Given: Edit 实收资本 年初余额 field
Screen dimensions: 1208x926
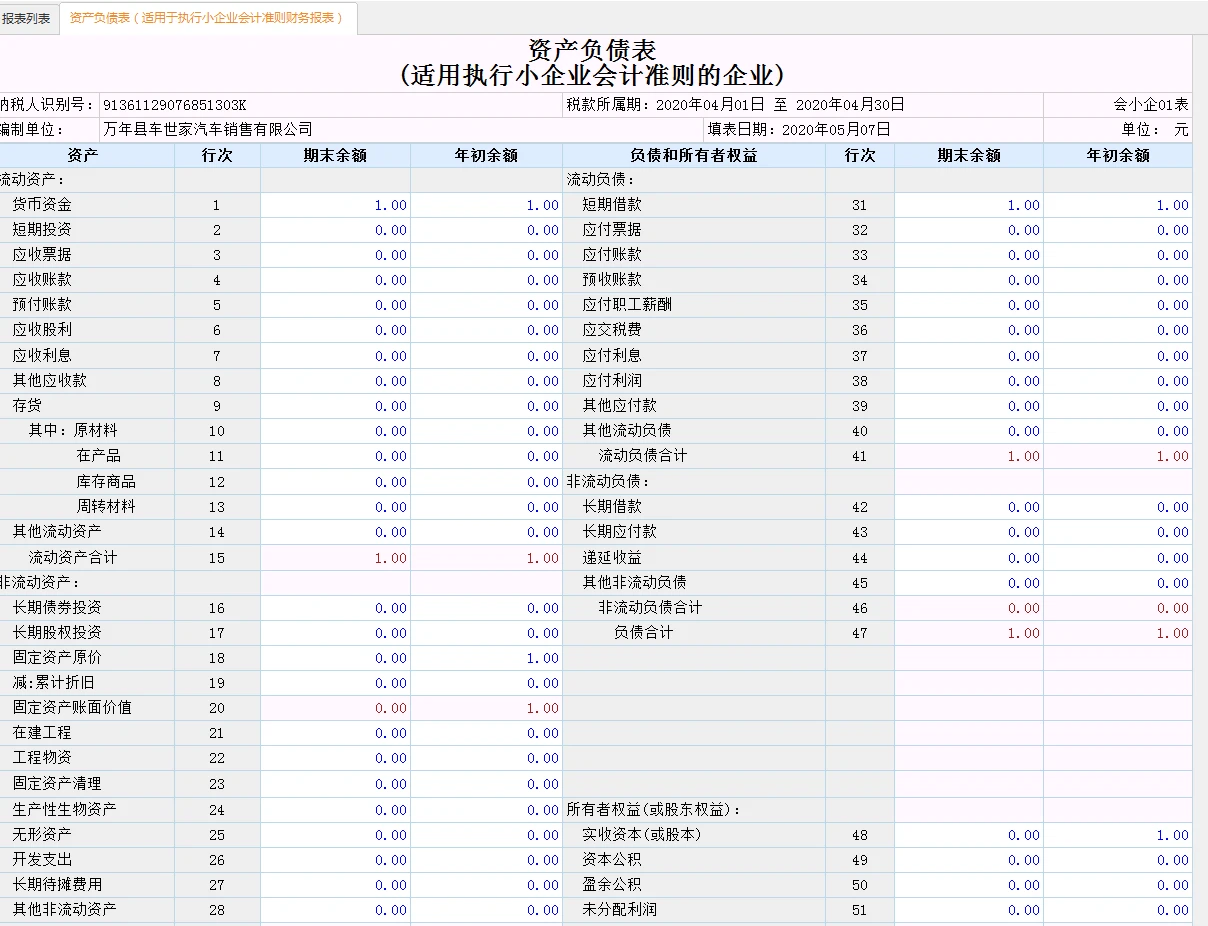Looking at the screenshot, I should coord(1118,835).
